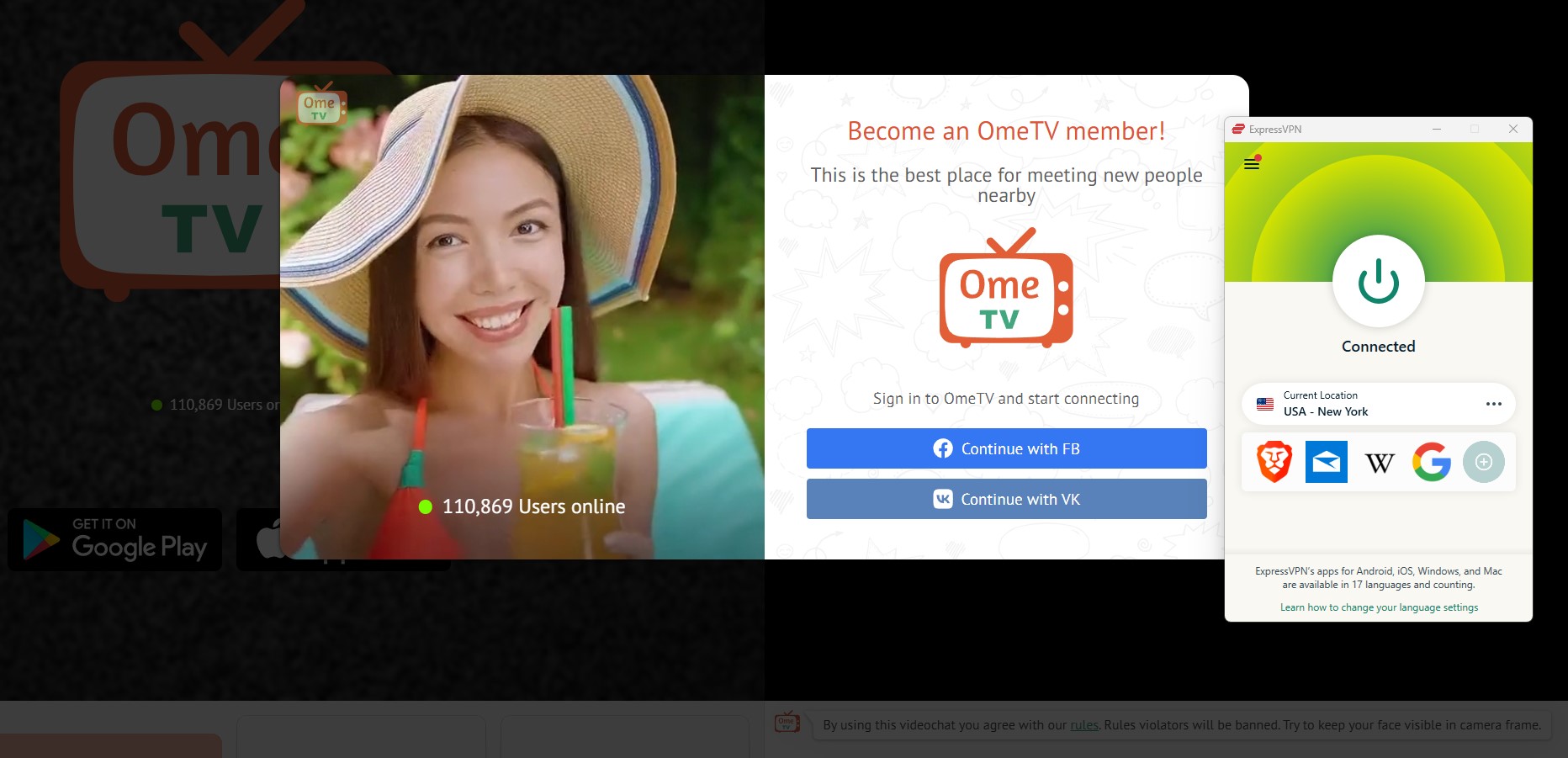Click the 110,869 Users online indicator
This screenshot has height=758, width=1568.
[x=522, y=506]
